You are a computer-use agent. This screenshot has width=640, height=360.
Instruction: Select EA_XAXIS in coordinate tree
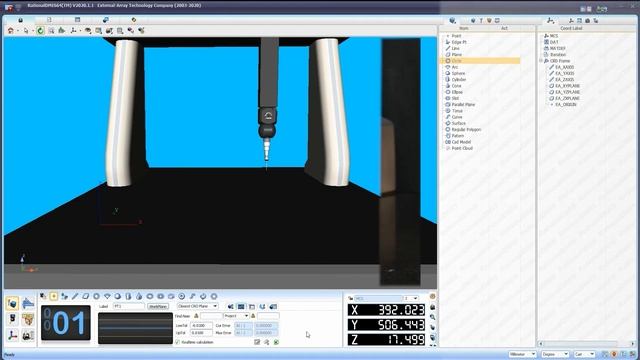click(564, 67)
